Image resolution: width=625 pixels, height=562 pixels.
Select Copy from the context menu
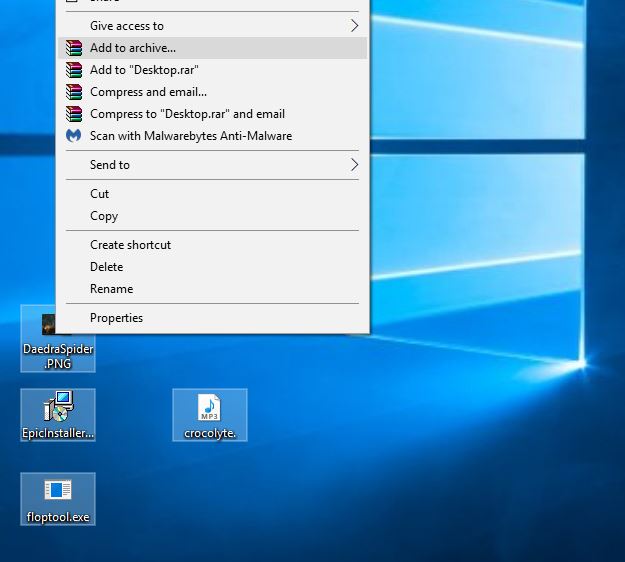tap(104, 216)
